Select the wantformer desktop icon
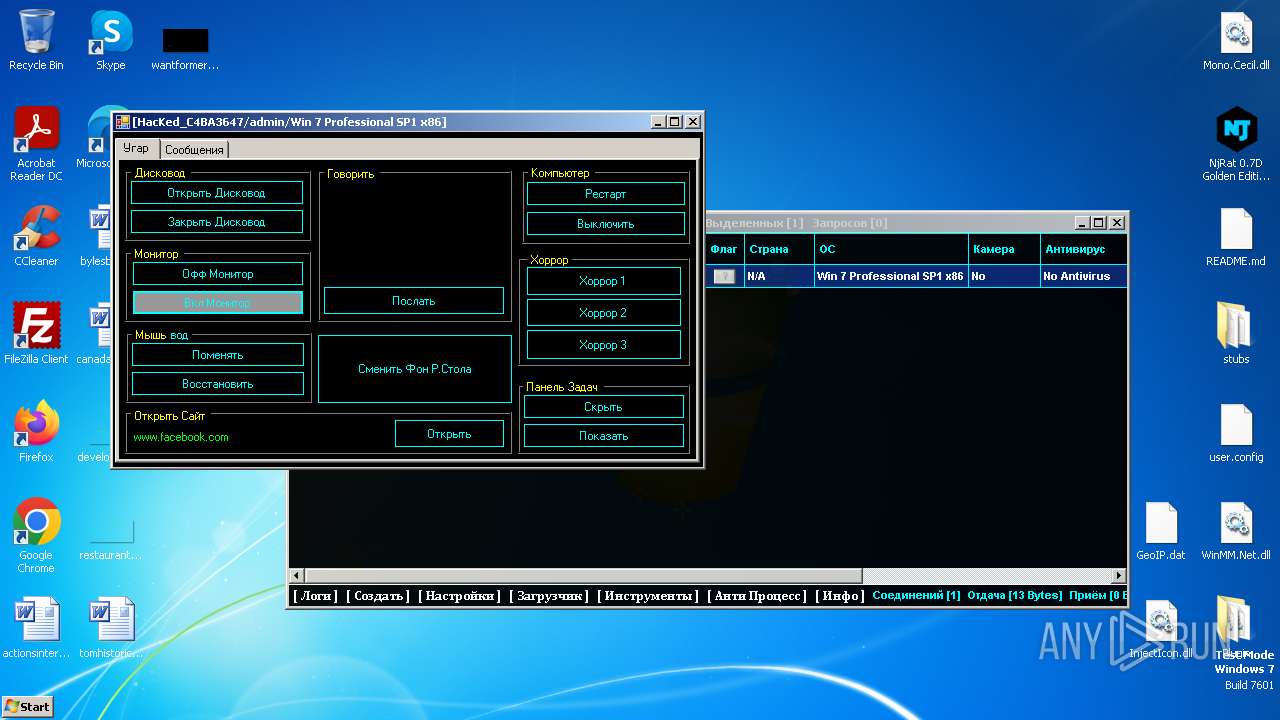Screen dimensions: 1280x720 pyautogui.click(x=185, y=47)
